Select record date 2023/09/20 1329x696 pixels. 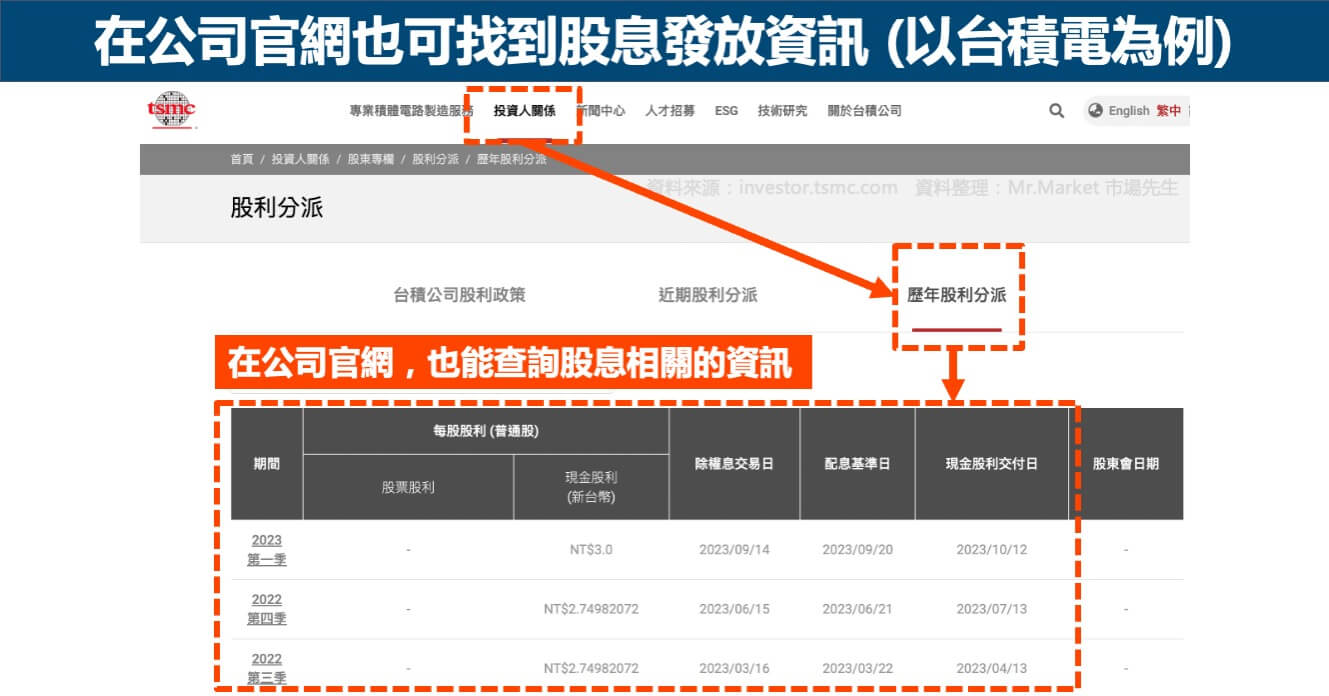tap(857, 550)
